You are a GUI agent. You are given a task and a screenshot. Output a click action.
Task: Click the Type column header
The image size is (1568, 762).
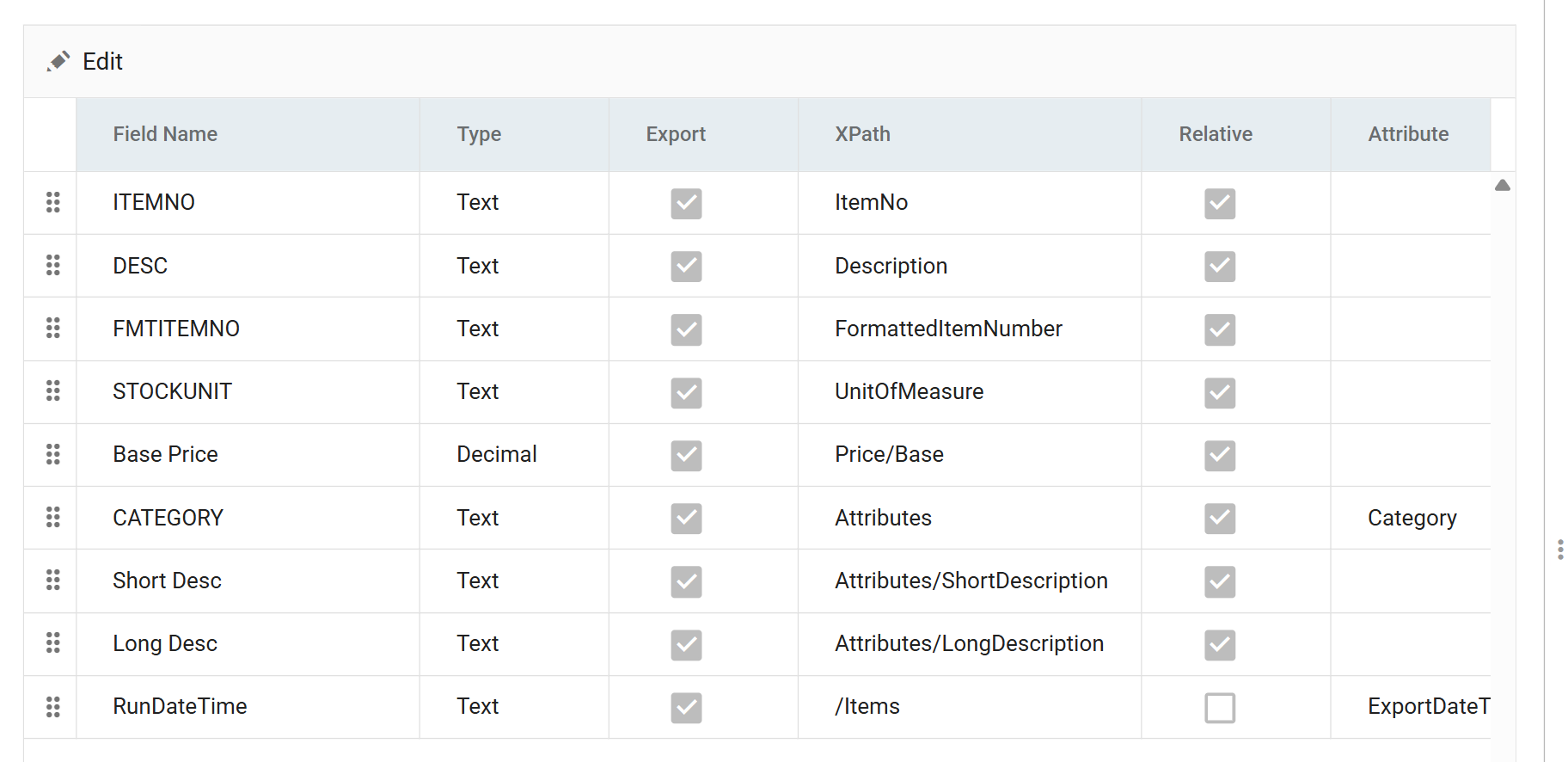[x=514, y=134]
